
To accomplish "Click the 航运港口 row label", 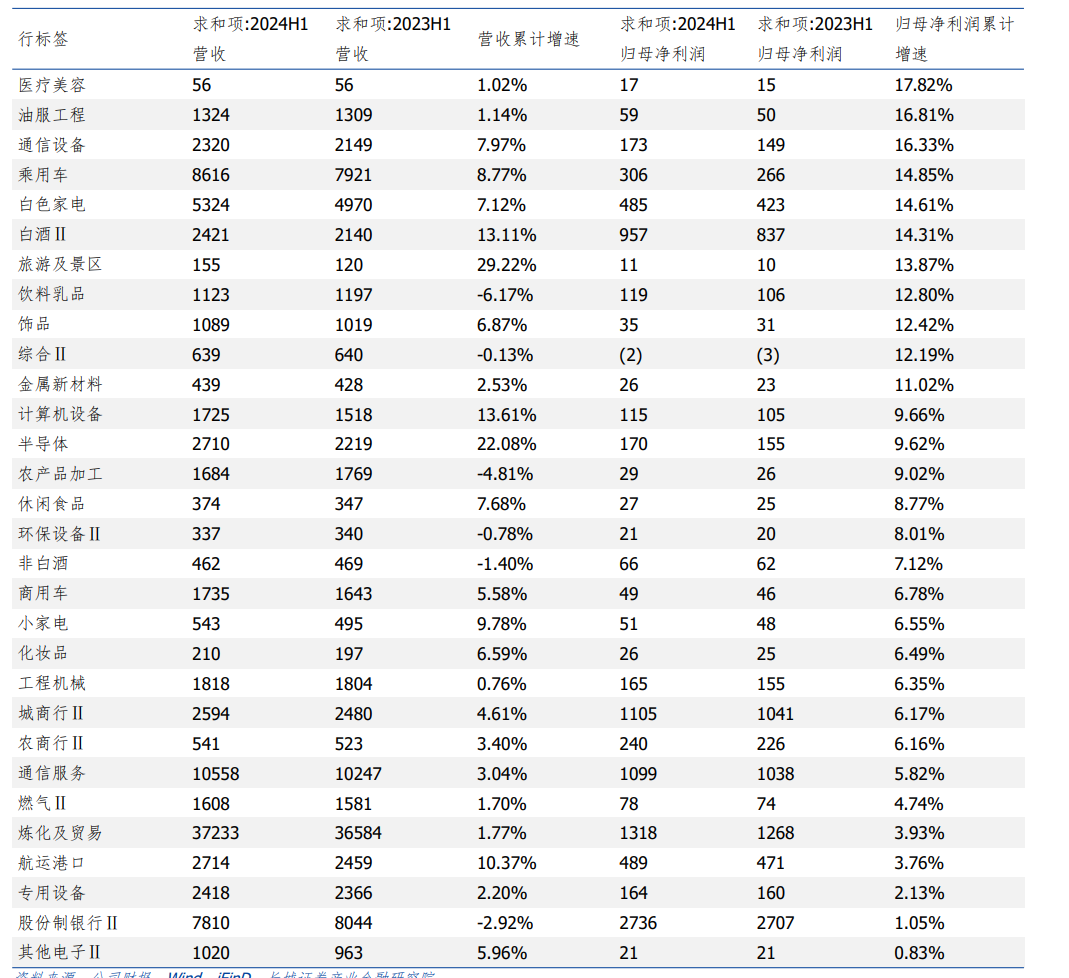I will click(52, 863).
